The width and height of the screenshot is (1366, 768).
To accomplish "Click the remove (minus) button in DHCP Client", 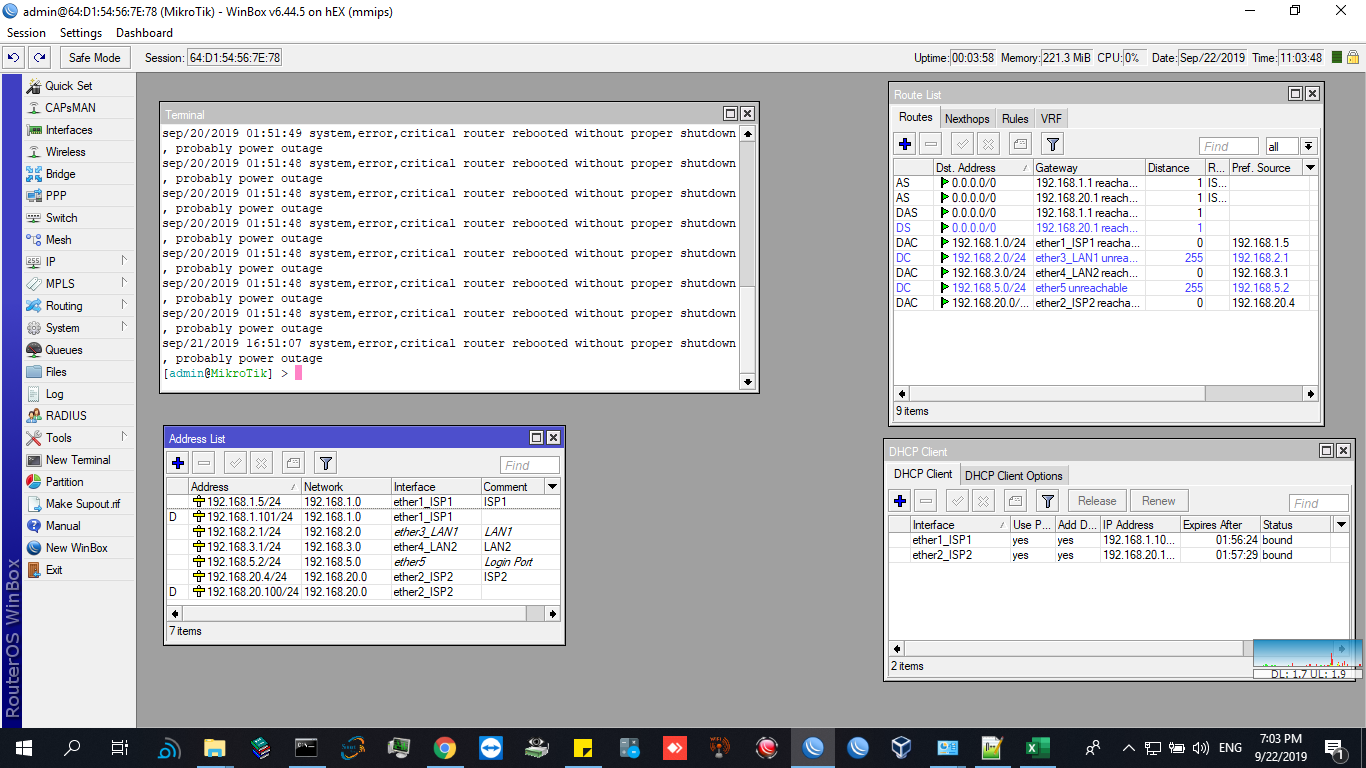I will (926, 501).
